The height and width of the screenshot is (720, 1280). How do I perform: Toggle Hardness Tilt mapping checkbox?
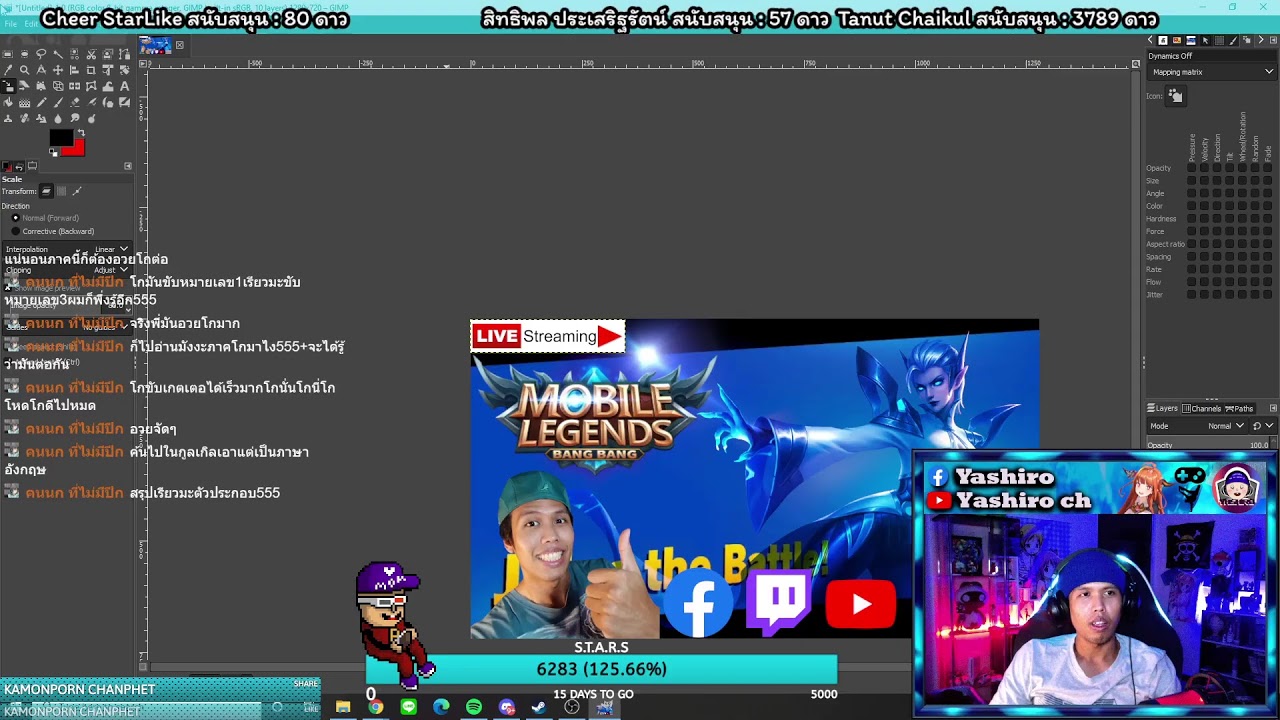pyautogui.click(x=1230, y=218)
